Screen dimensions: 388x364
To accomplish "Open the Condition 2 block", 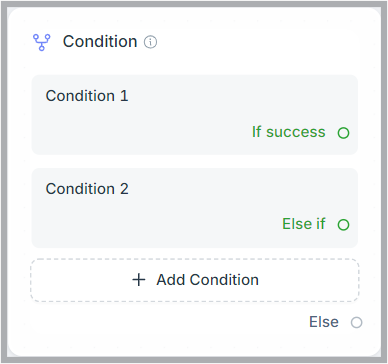I will tap(195, 208).
